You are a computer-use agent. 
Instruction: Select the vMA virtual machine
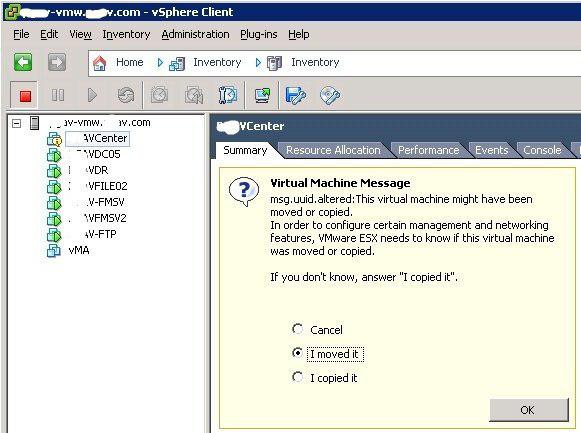79,250
